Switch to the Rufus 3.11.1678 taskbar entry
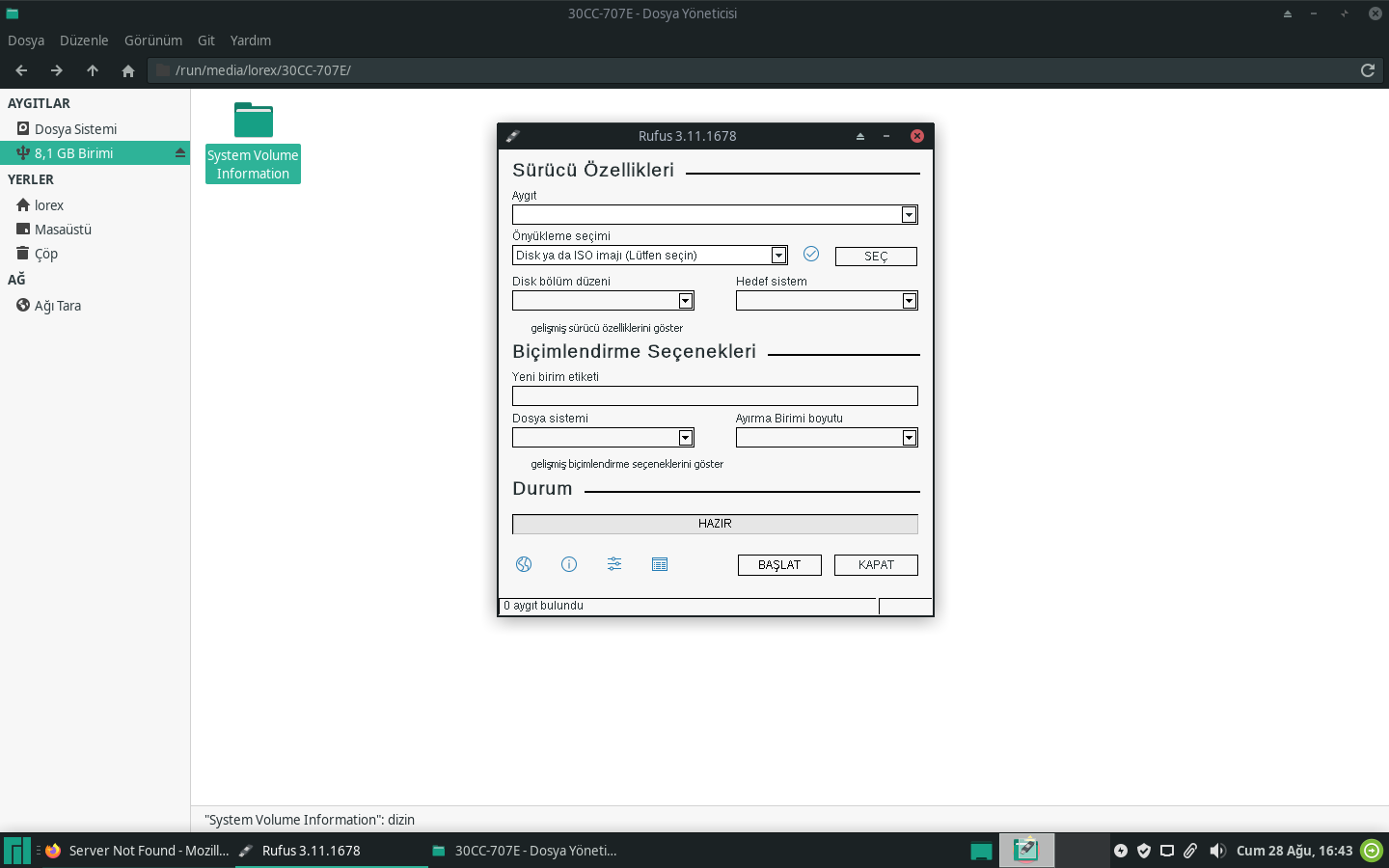 (x=332, y=851)
